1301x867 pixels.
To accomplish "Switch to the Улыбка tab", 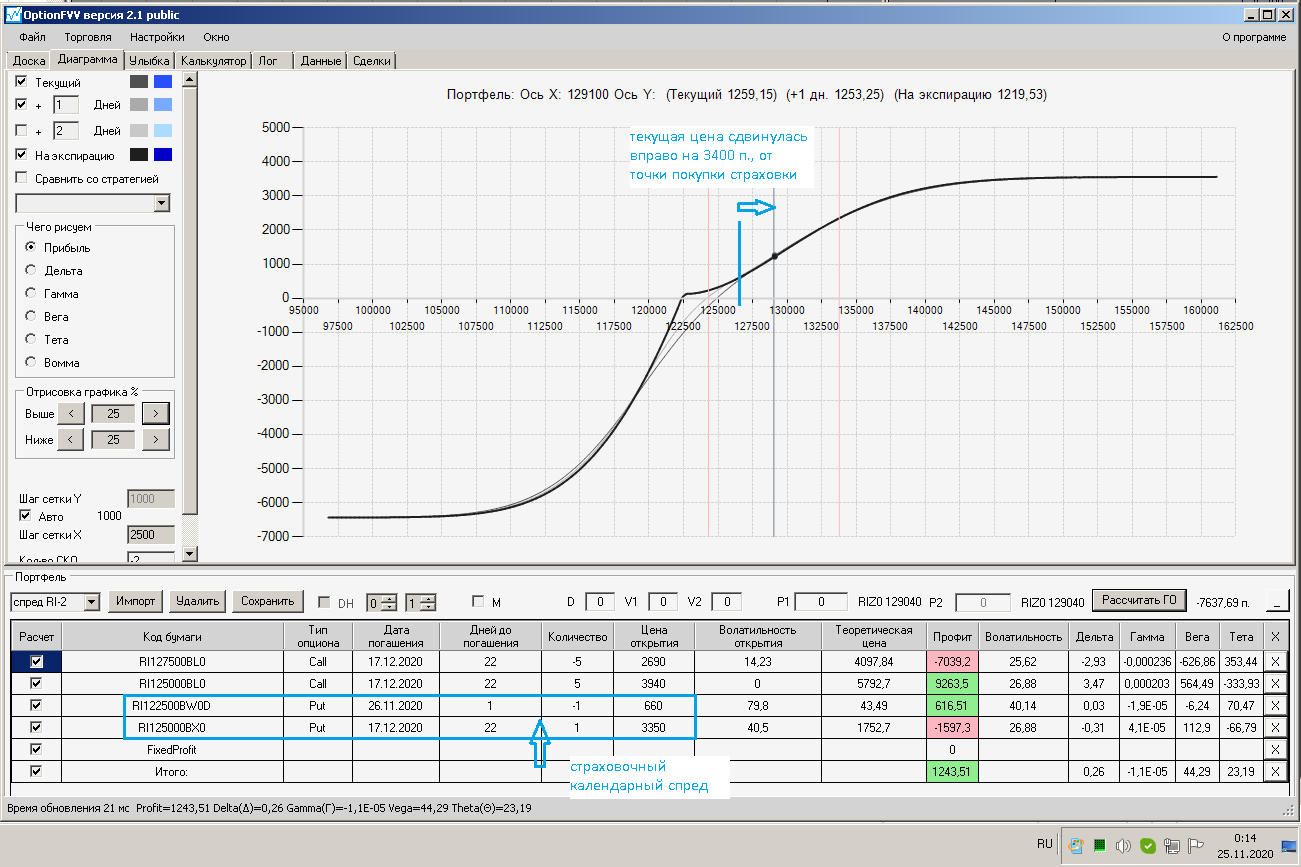I will [150, 61].
